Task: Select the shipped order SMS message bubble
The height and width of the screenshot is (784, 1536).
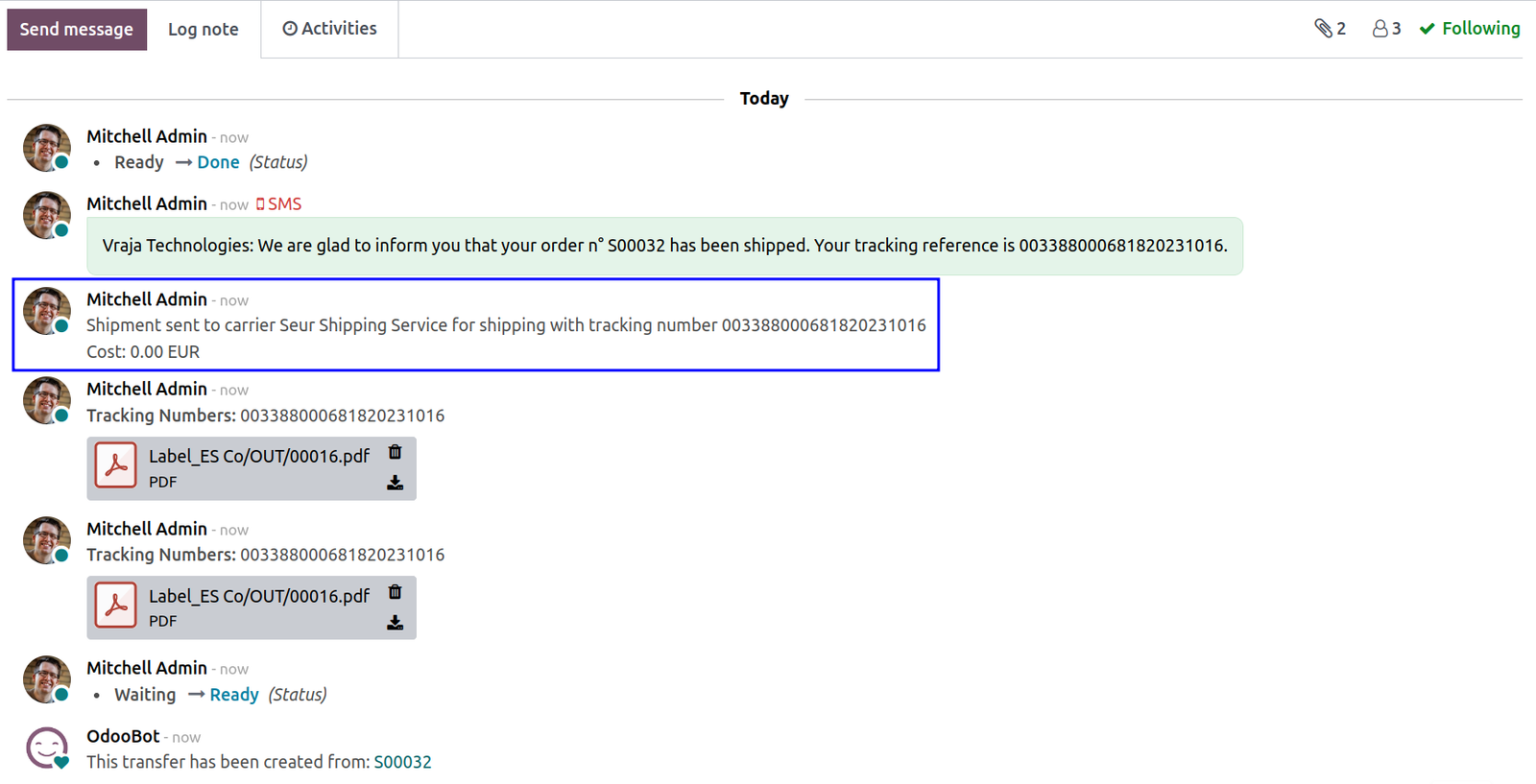Action: 664,246
